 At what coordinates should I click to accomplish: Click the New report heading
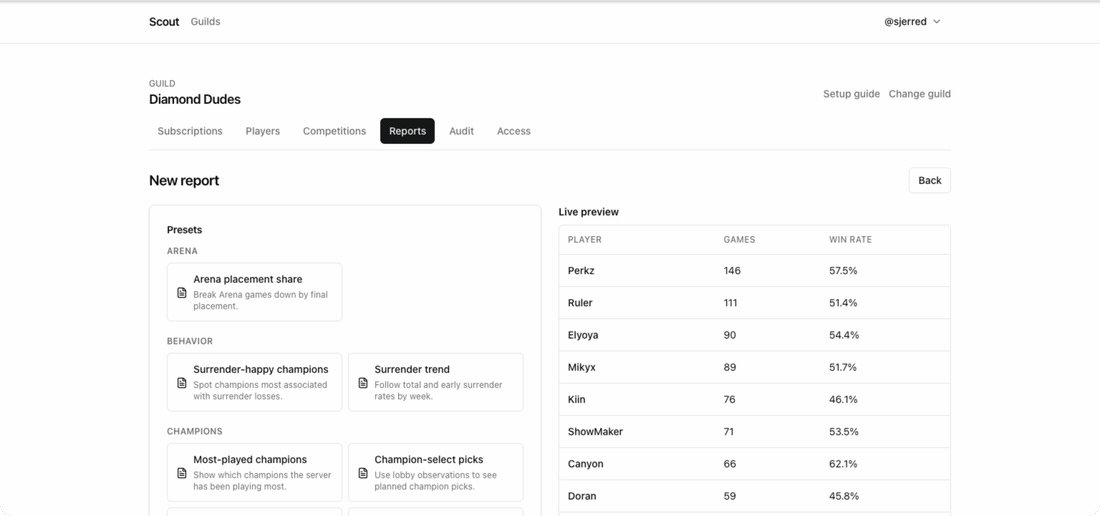(x=184, y=181)
